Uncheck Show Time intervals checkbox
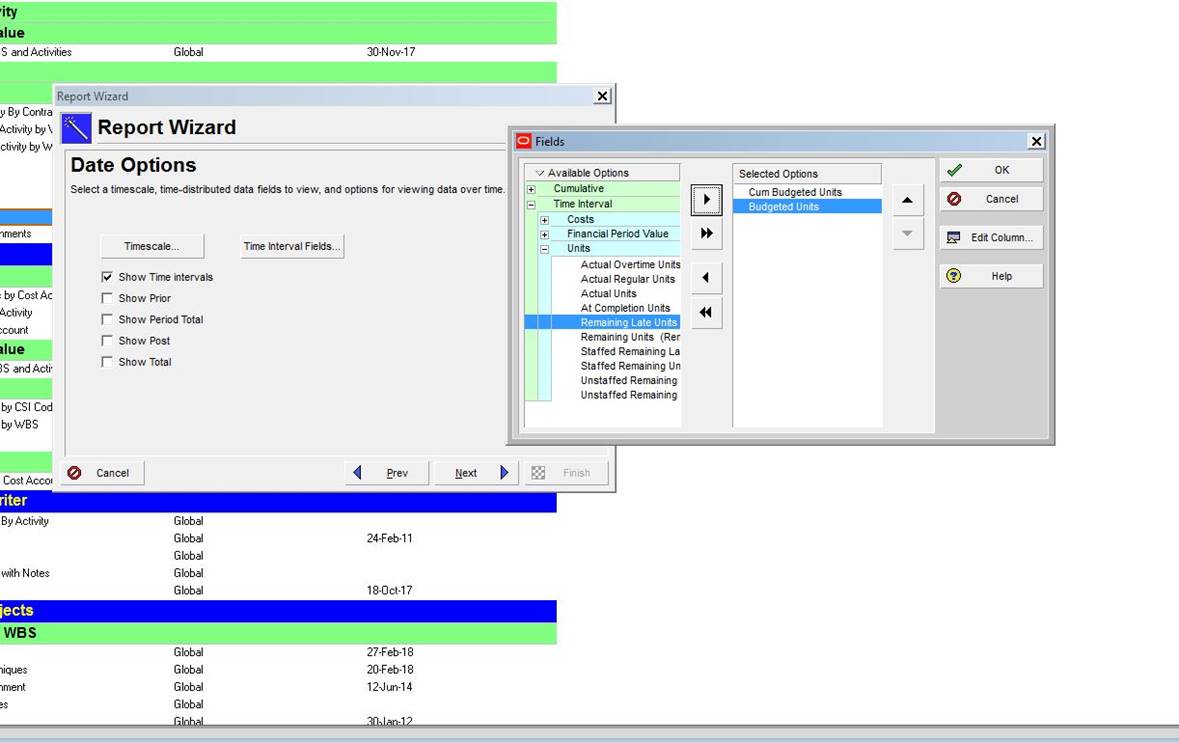The width and height of the screenshot is (1179, 743). pos(107,277)
